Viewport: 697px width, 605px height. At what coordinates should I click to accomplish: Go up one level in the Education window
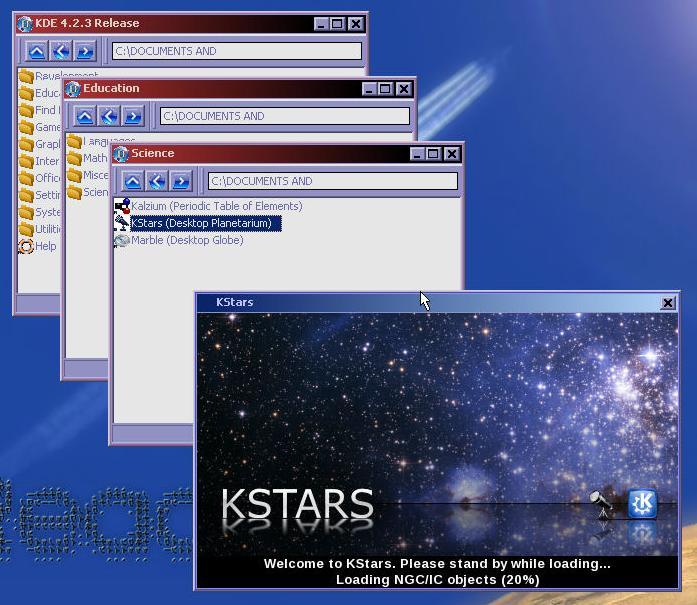[x=84, y=116]
